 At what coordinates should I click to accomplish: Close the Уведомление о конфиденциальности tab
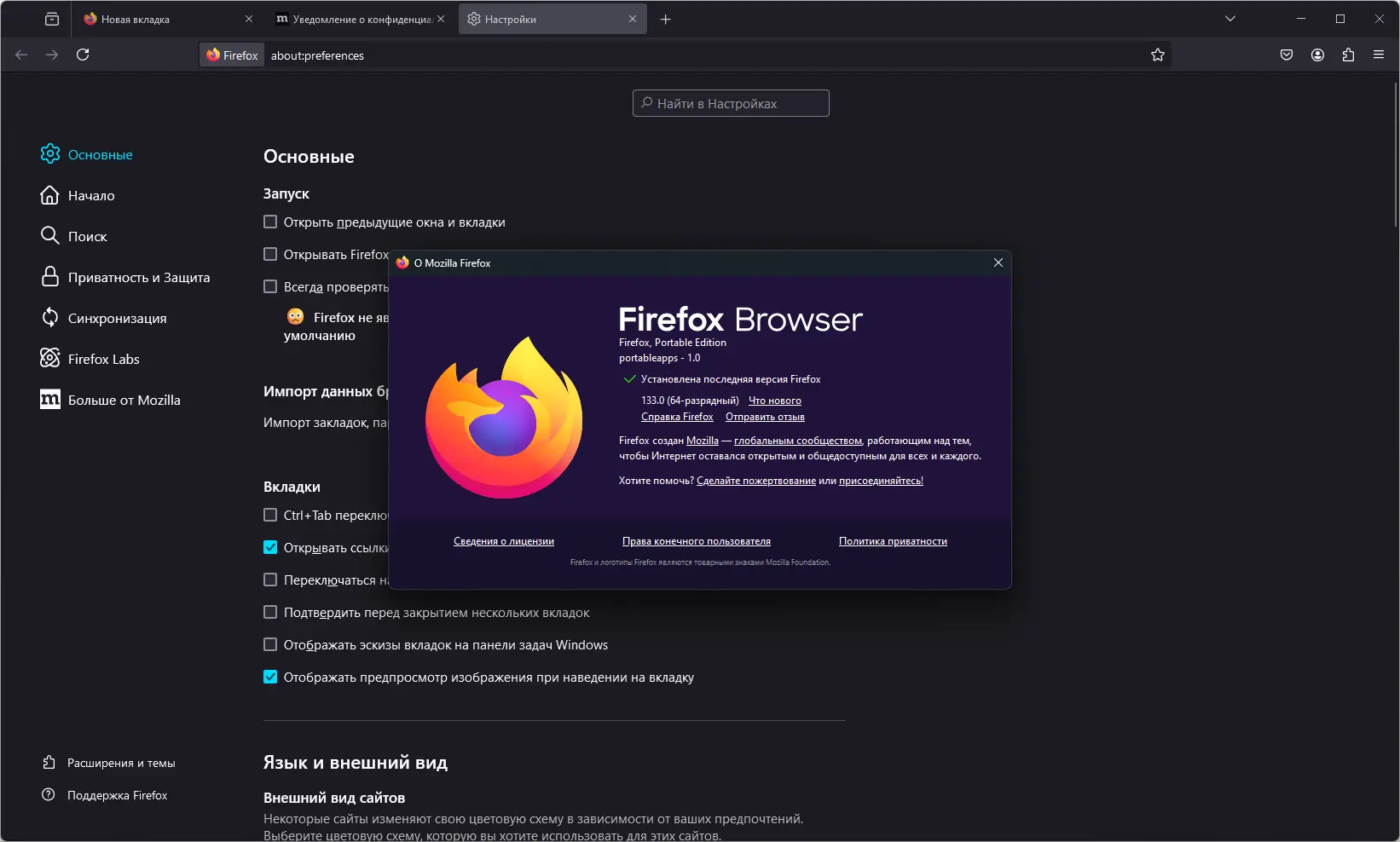coord(441,19)
